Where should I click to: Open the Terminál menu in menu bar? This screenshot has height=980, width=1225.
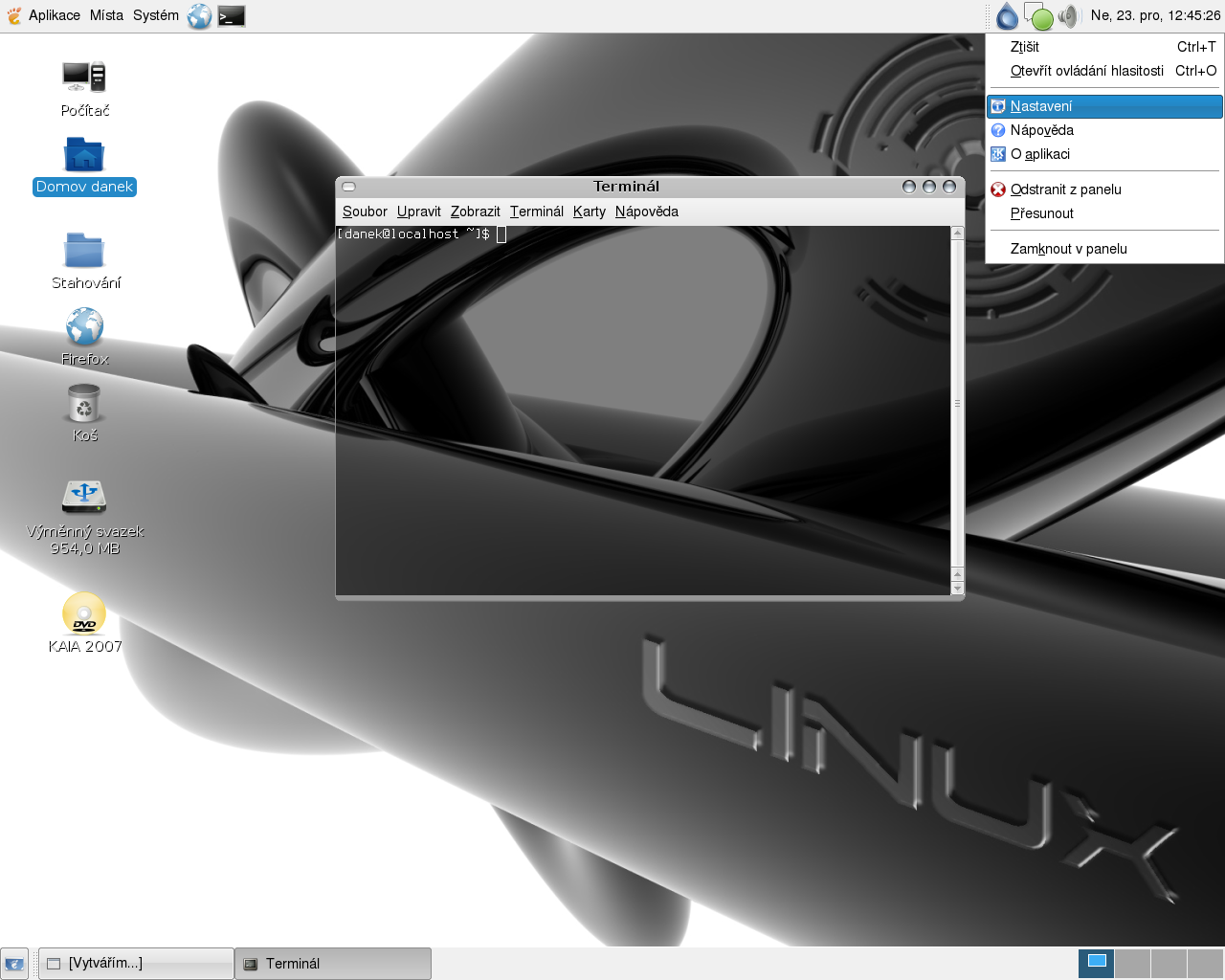click(537, 212)
